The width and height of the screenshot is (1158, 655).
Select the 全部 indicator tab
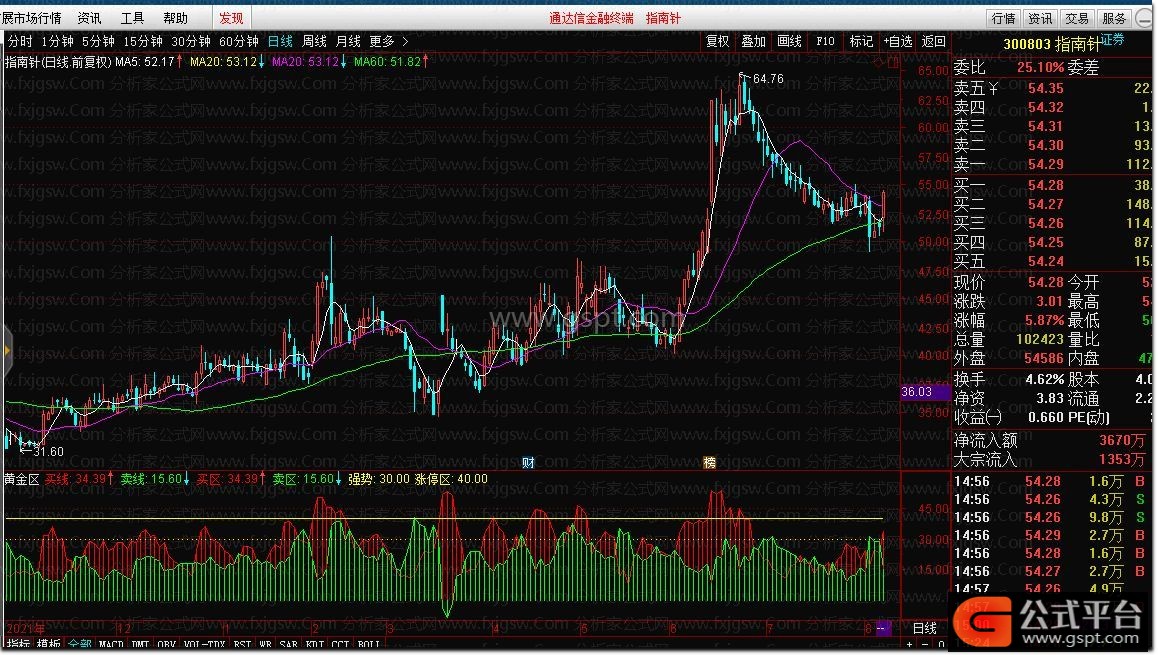point(79,644)
